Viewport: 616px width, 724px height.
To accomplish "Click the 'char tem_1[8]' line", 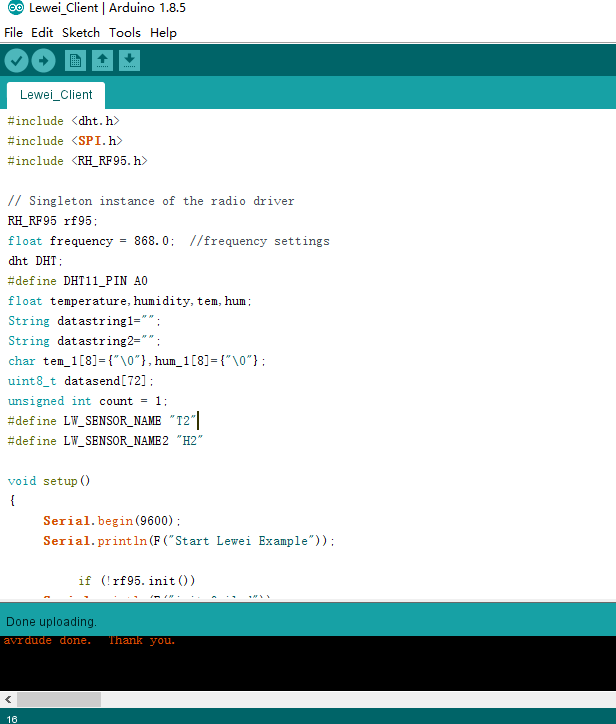I will tap(137, 361).
